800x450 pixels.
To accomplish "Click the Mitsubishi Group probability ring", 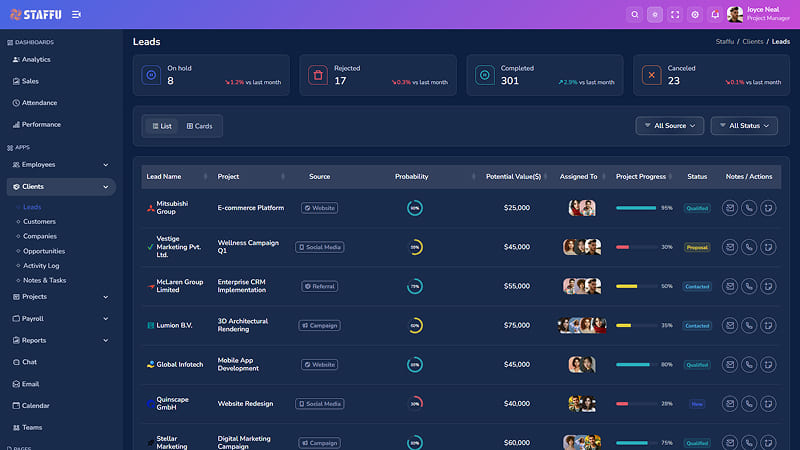I will pos(415,208).
